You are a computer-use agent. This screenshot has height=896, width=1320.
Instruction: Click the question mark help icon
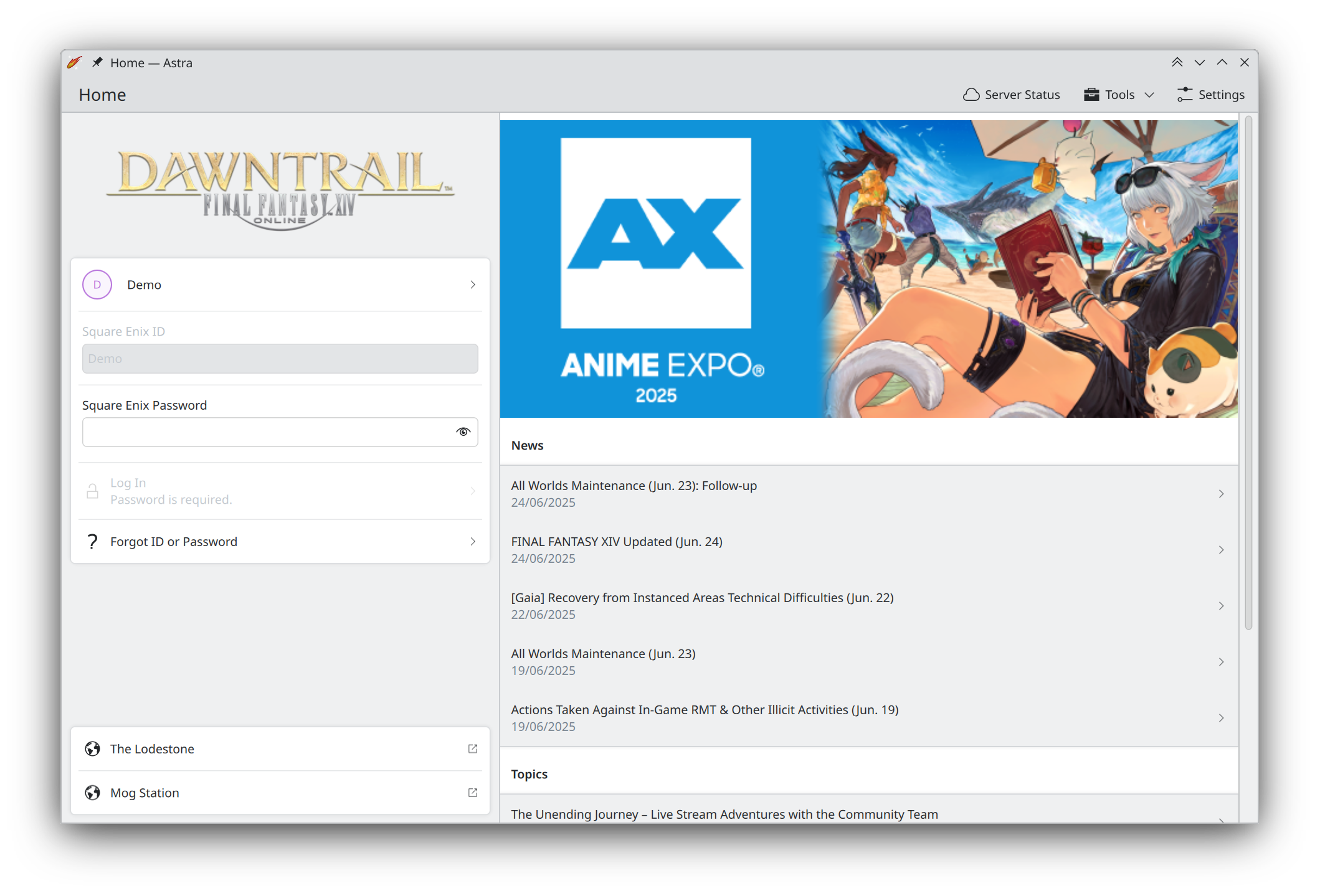[93, 541]
